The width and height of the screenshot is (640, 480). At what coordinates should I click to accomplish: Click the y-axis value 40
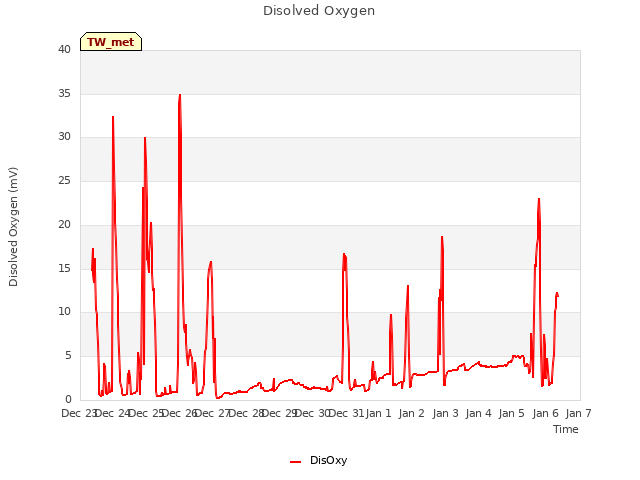(64, 49)
